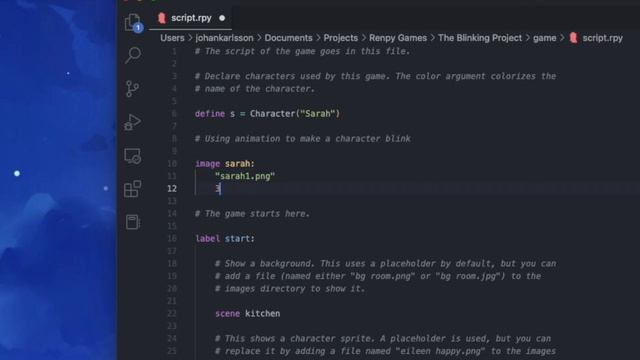This screenshot has width=640, height=360.
Task: Click the label keyword on line 16
Action: click(207, 238)
